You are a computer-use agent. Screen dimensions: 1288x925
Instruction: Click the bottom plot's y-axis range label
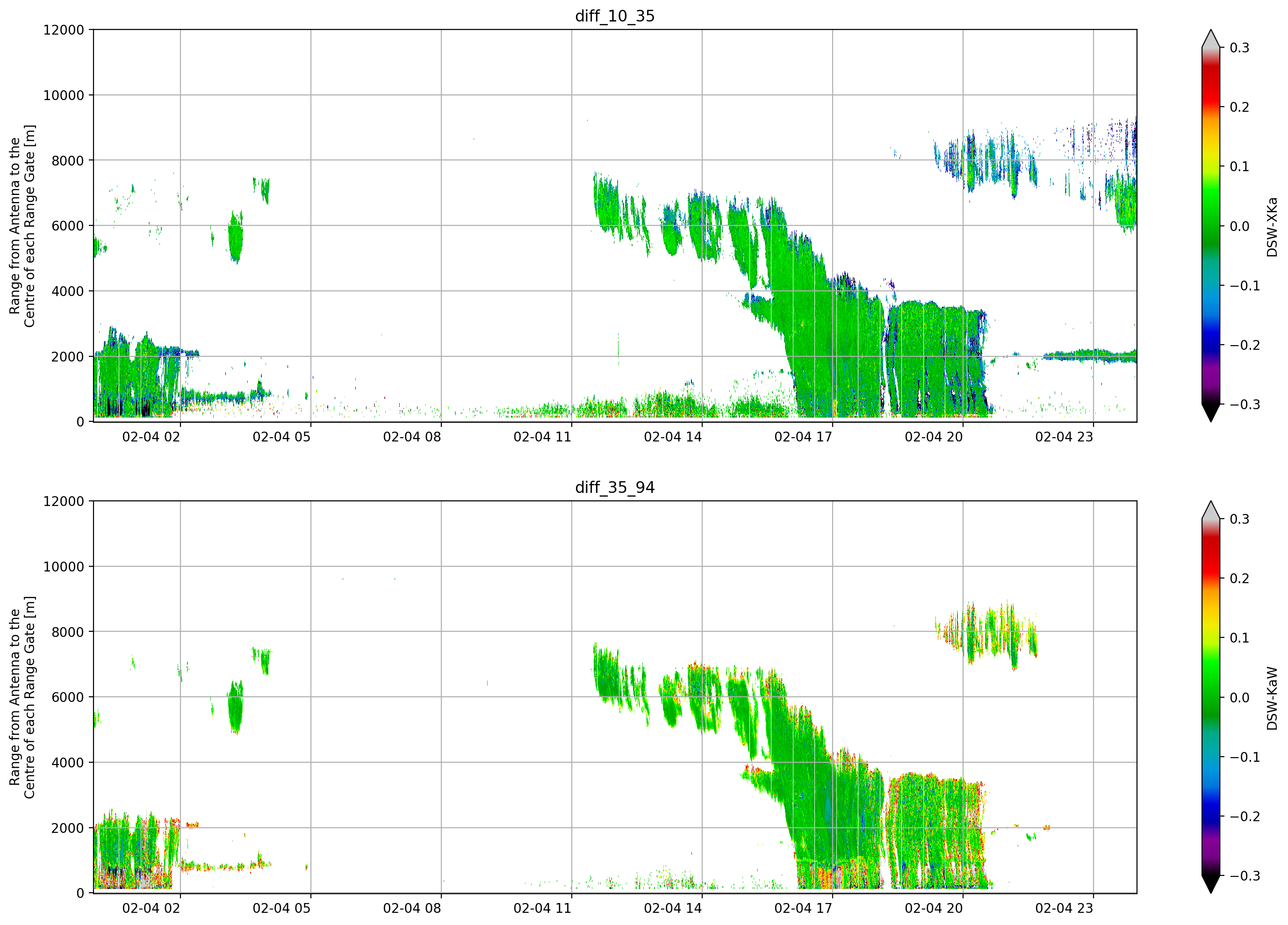pyautogui.click(x=22, y=697)
